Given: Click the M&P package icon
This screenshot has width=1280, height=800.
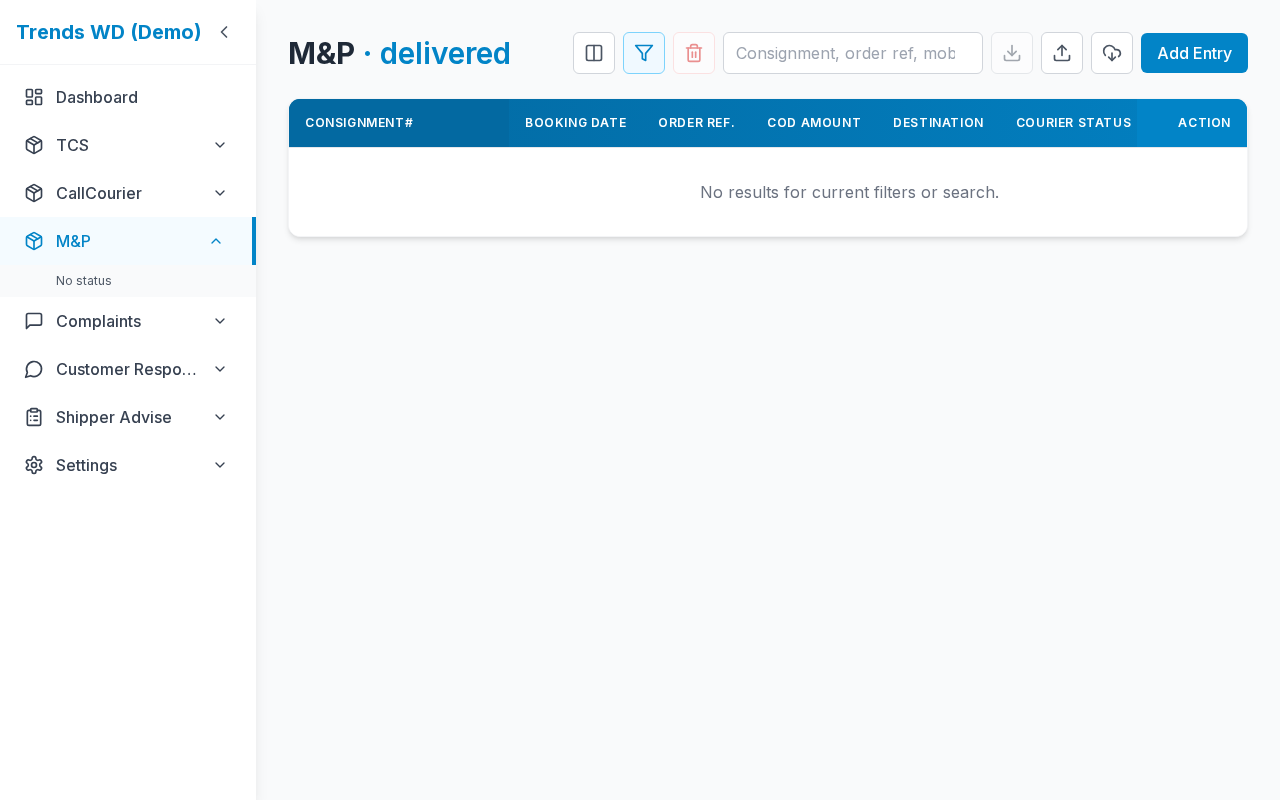Looking at the screenshot, I should 34,241.
